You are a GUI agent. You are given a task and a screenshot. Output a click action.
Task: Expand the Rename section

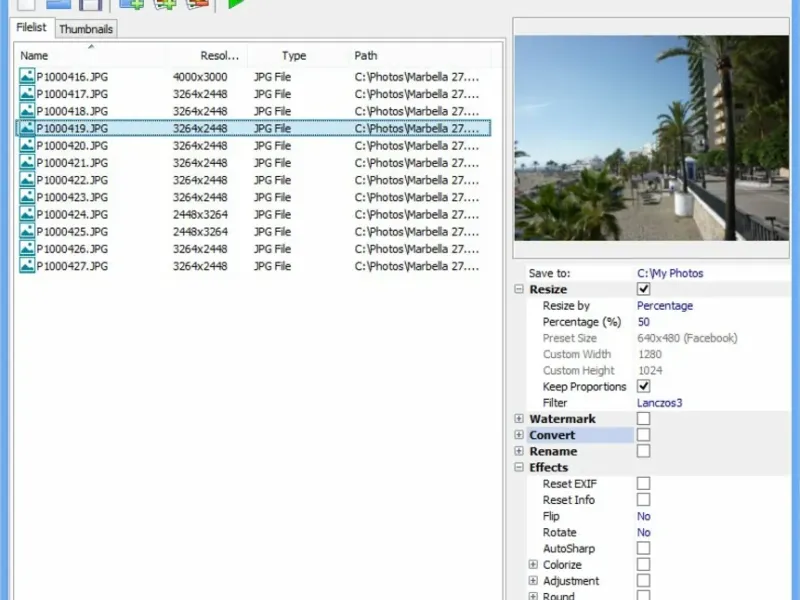pyautogui.click(x=519, y=451)
